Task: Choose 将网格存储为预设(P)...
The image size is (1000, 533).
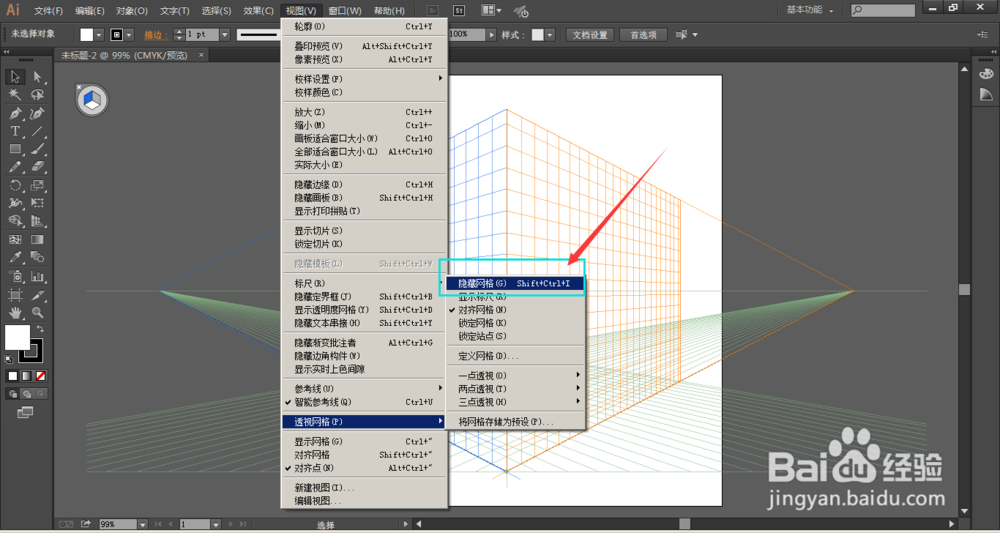Action: point(515,422)
